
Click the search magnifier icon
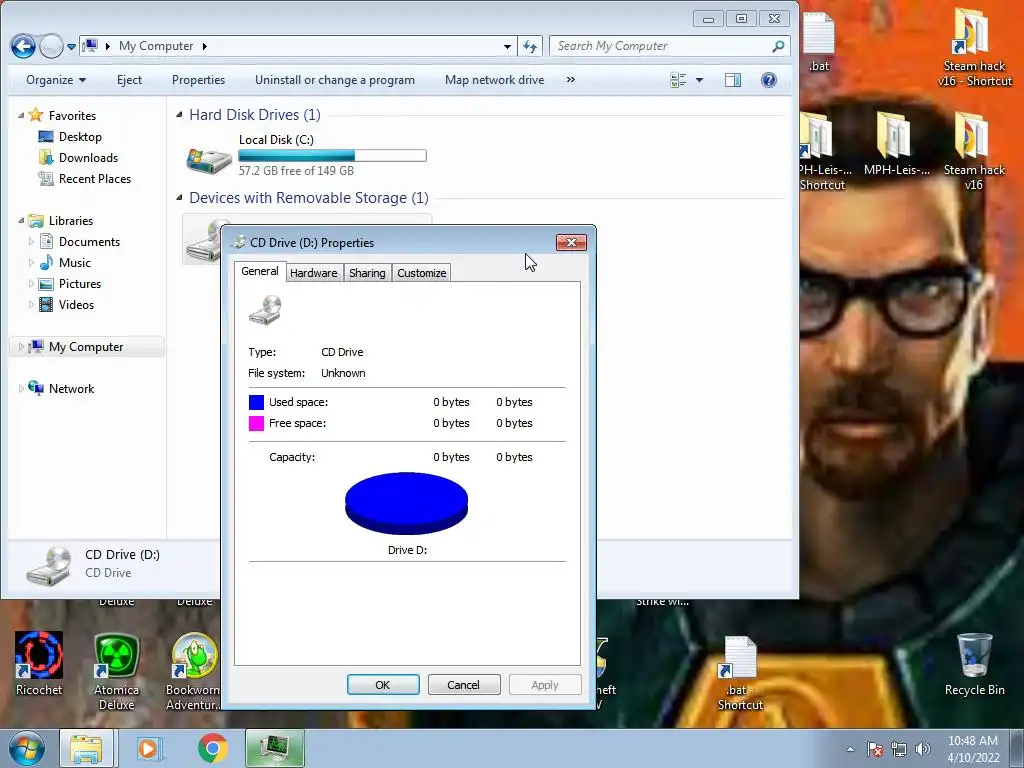[x=778, y=46]
